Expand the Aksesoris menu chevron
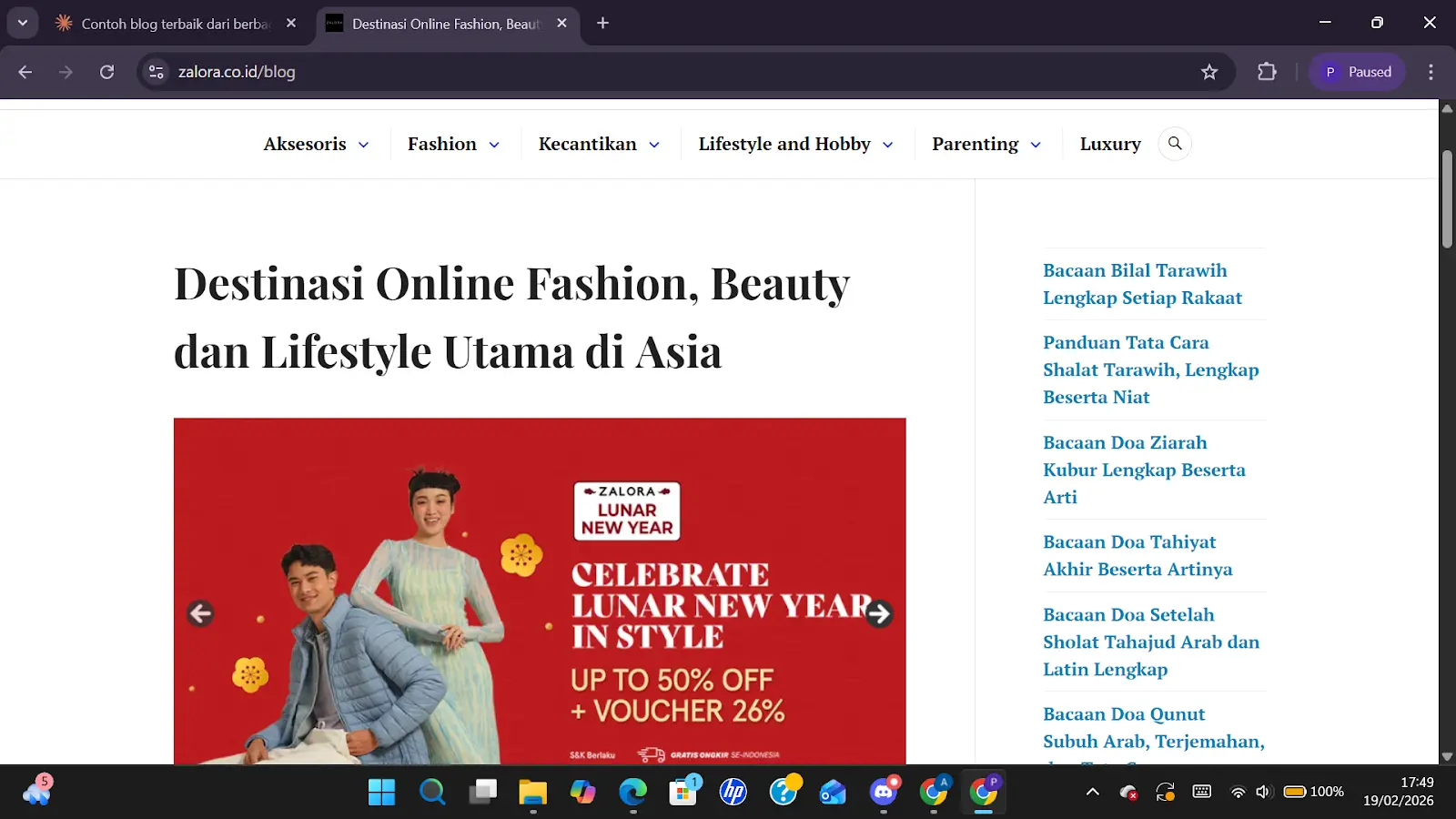The height and width of the screenshot is (819, 1456). [363, 145]
